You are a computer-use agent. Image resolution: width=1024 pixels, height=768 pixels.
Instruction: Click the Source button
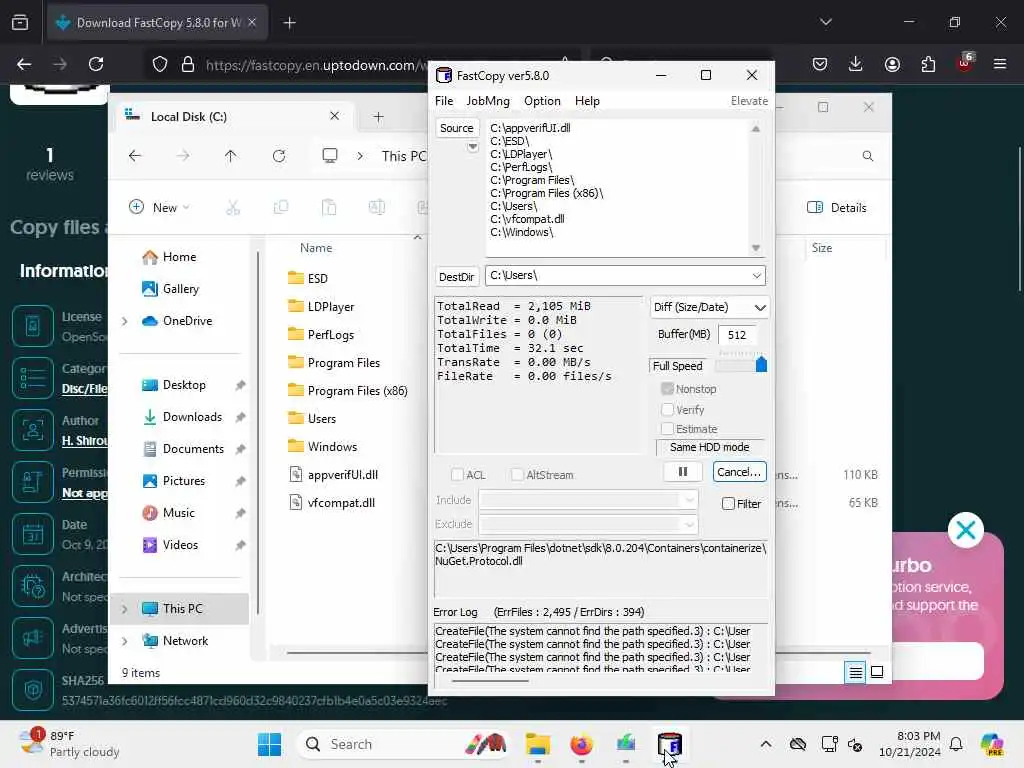point(456,128)
